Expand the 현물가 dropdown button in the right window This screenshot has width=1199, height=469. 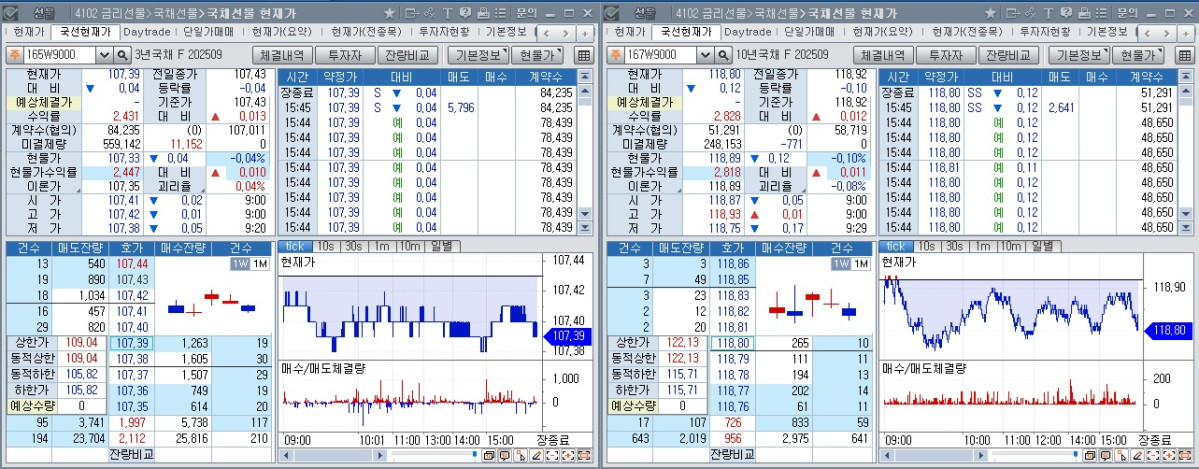[1138, 55]
